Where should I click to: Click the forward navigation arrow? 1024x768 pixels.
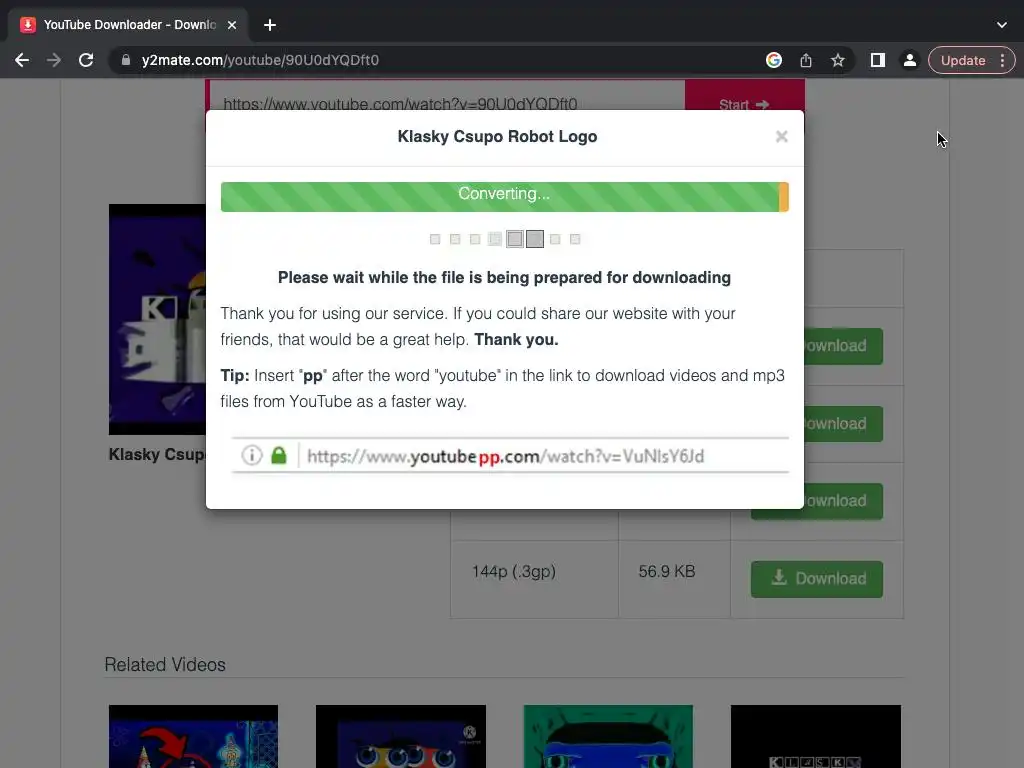(x=54, y=60)
